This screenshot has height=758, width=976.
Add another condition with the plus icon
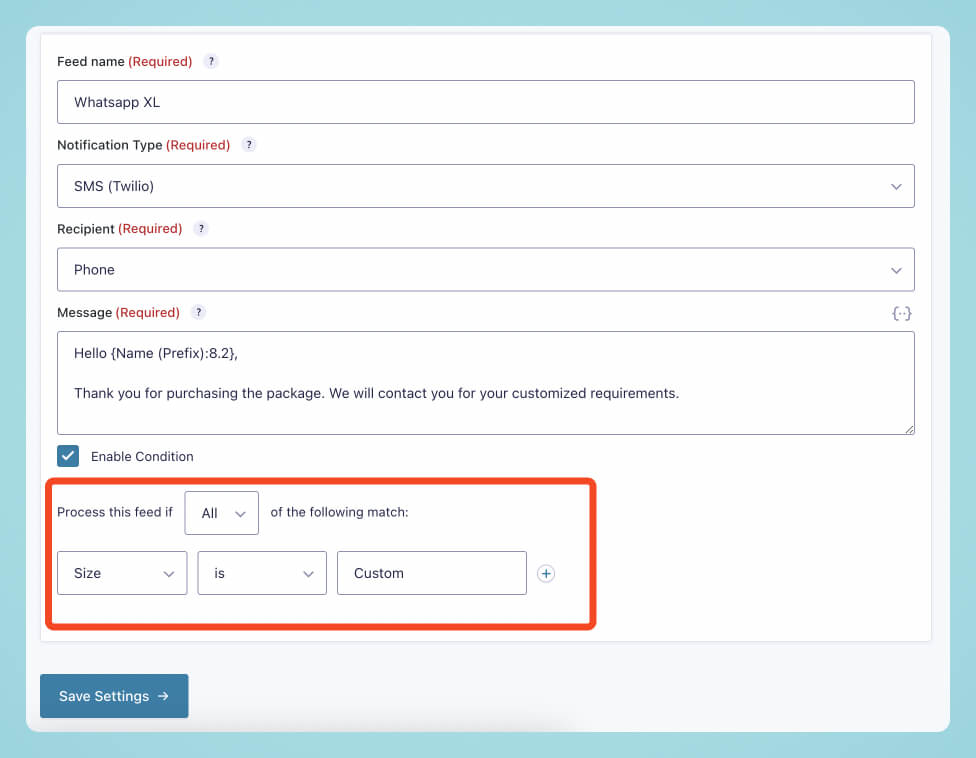(546, 573)
